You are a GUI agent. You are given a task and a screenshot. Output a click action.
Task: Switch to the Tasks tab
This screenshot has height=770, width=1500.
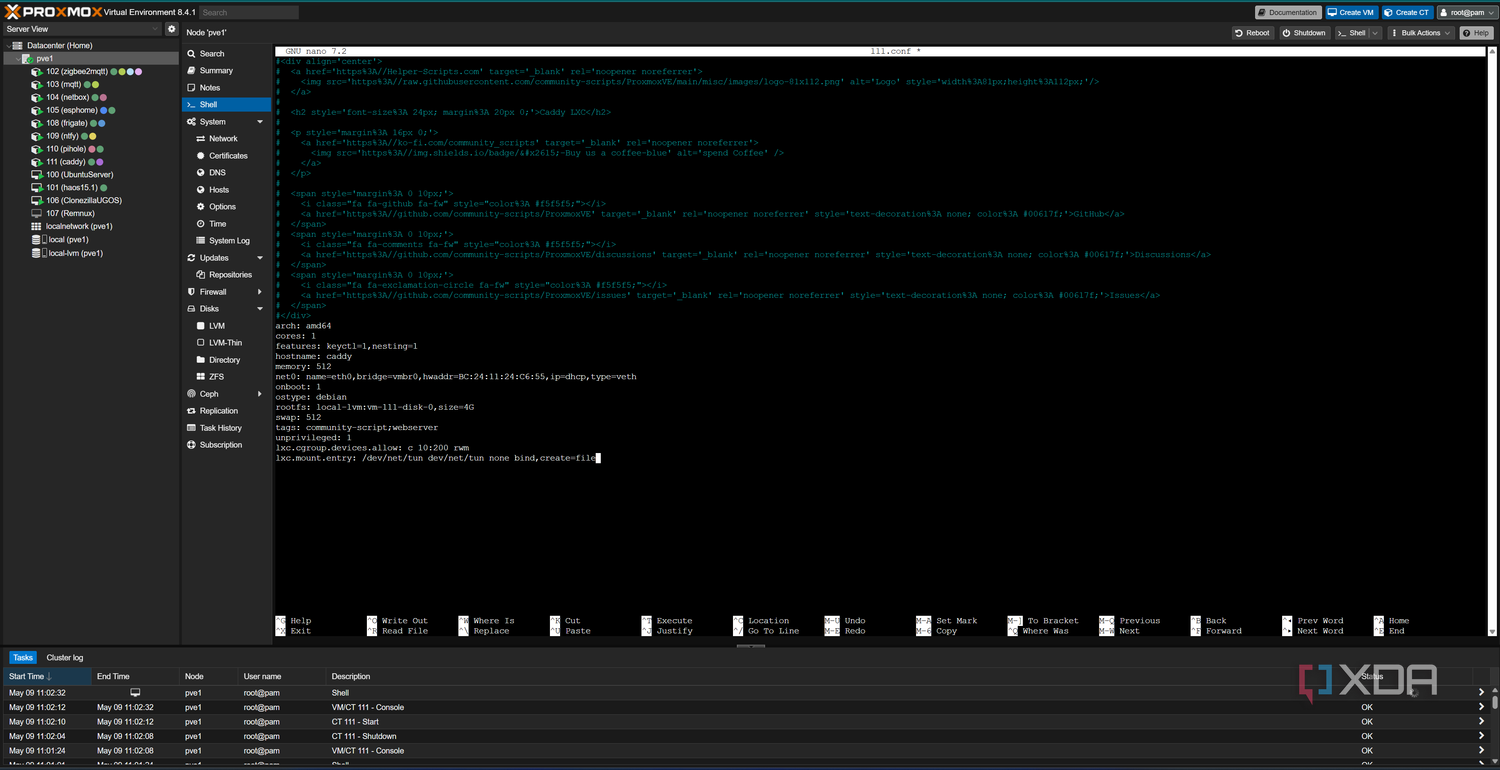(23, 658)
